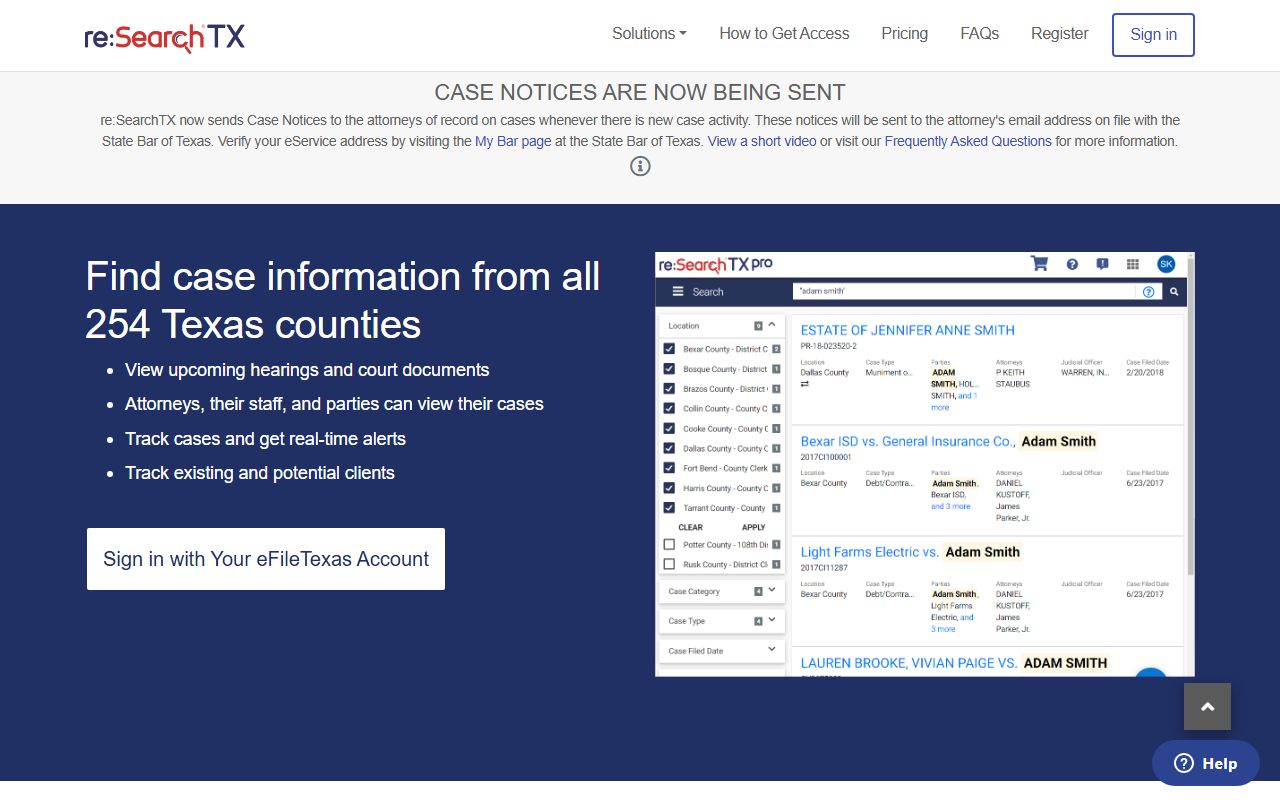1280x800 pixels.
Task: Open the FAQs page
Action: 979,34
